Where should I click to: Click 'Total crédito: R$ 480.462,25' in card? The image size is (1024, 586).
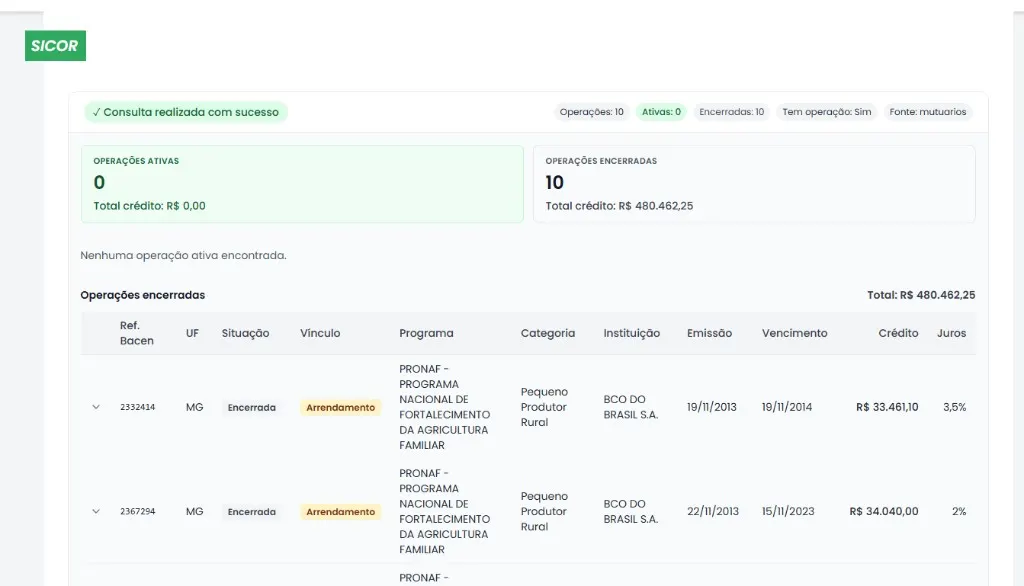click(x=619, y=206)
